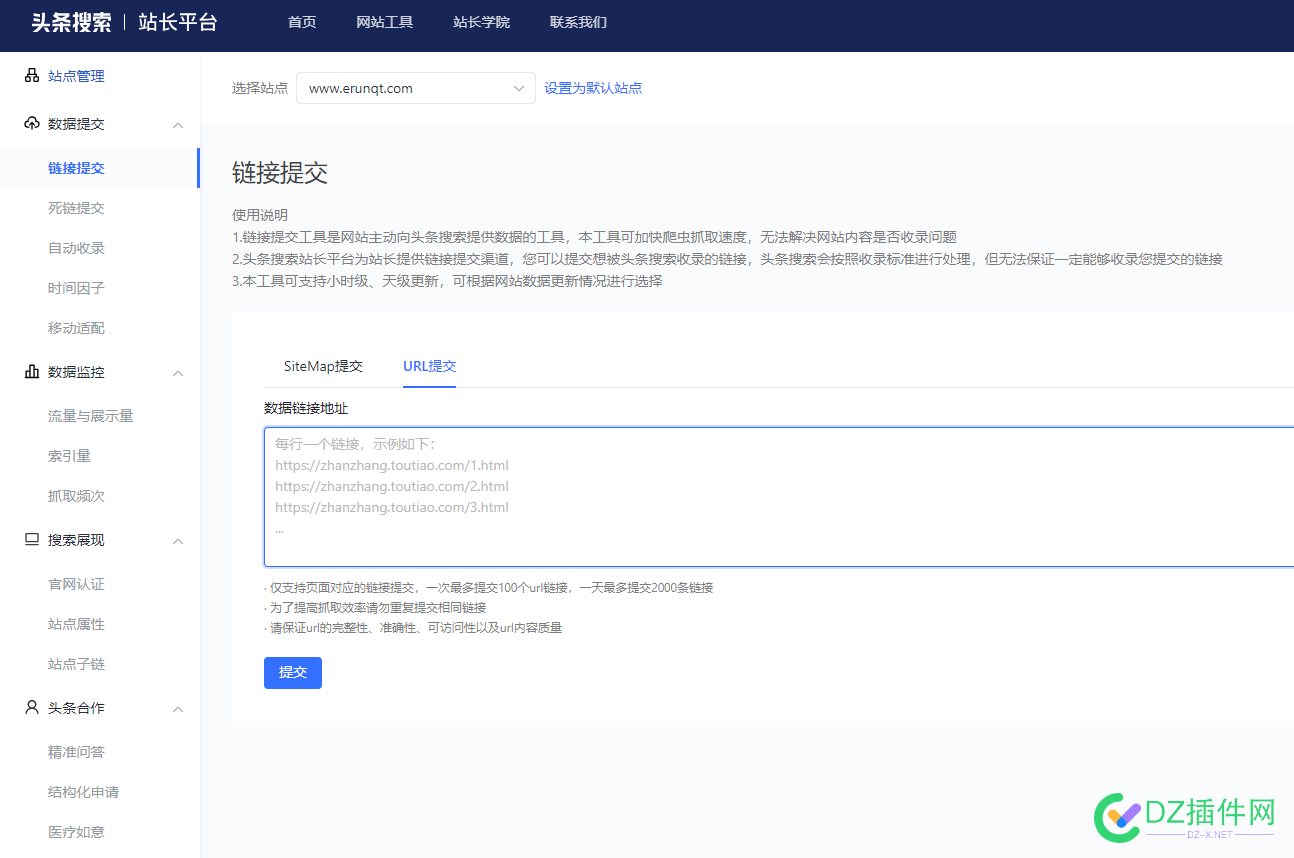Screen dimensions: 1294x858
Task: Click the 站长平台 header title
Action: point(178,22)
